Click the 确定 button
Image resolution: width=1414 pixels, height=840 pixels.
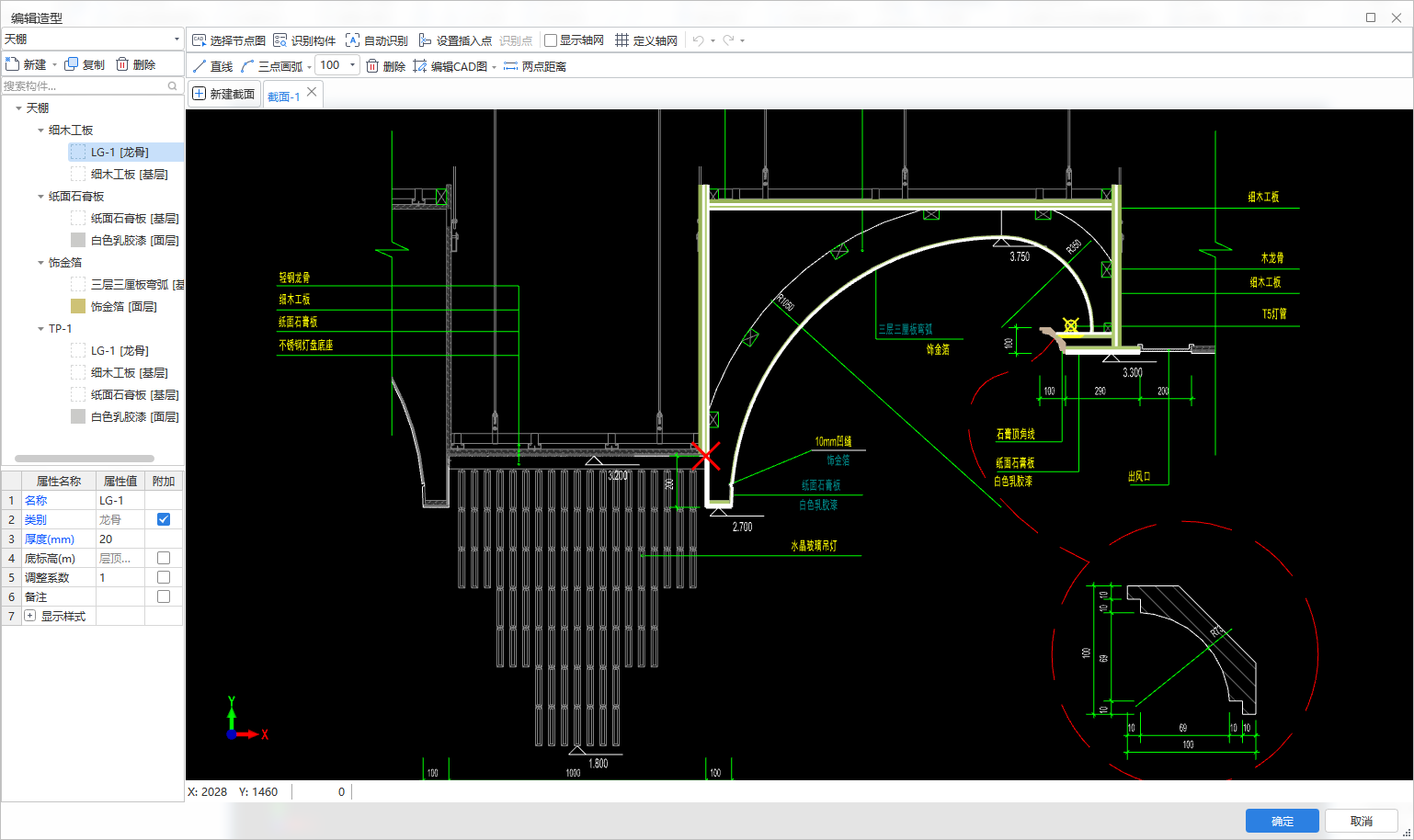coord(1283,821)
